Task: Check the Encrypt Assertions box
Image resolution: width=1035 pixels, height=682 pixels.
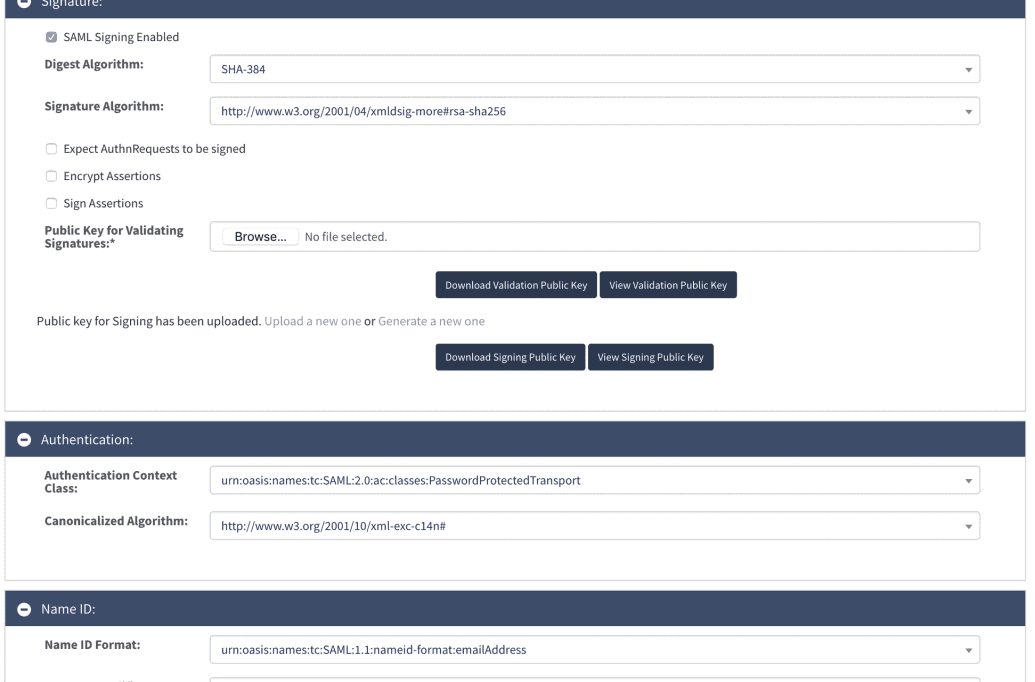Action: click(x=51, y=176)
